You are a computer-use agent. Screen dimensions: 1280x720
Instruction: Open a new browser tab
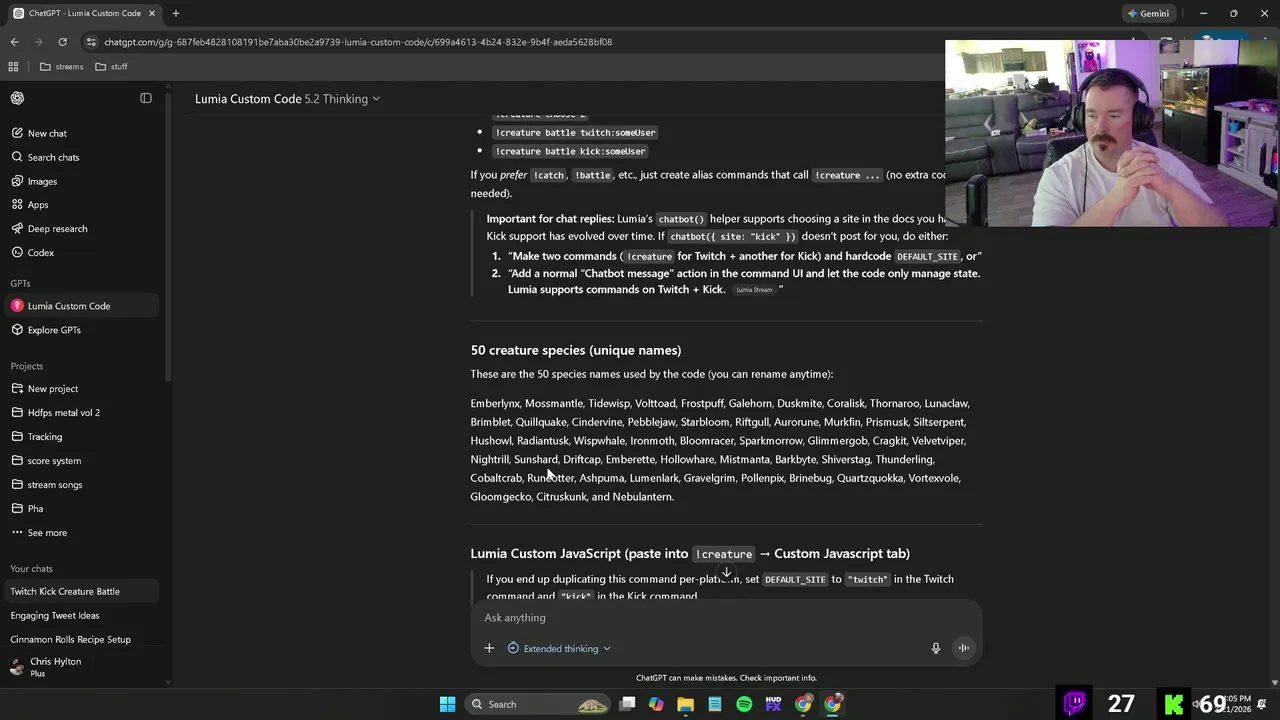coord(175,13)
